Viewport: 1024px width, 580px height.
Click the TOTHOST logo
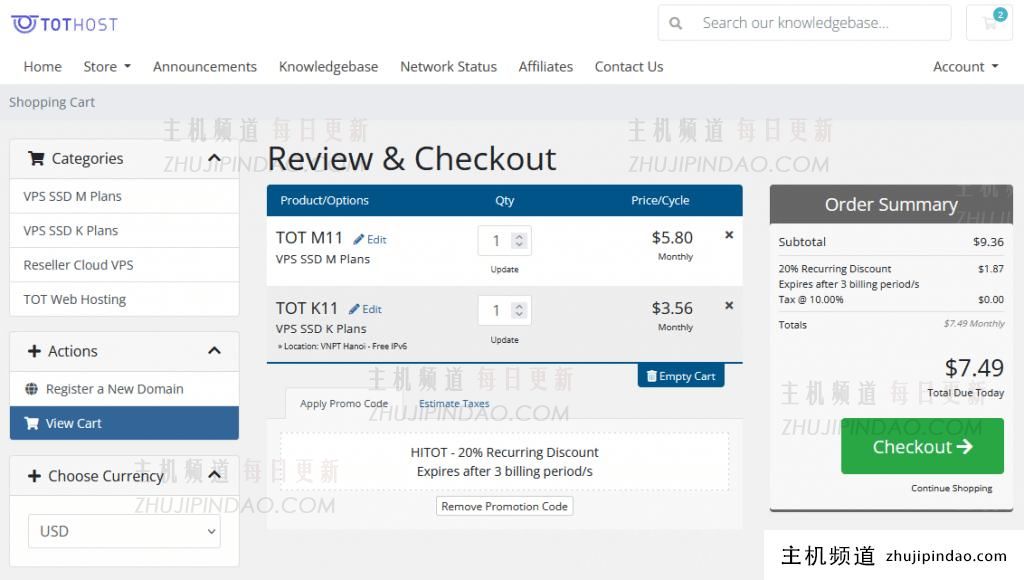click(x=65, y=24)
